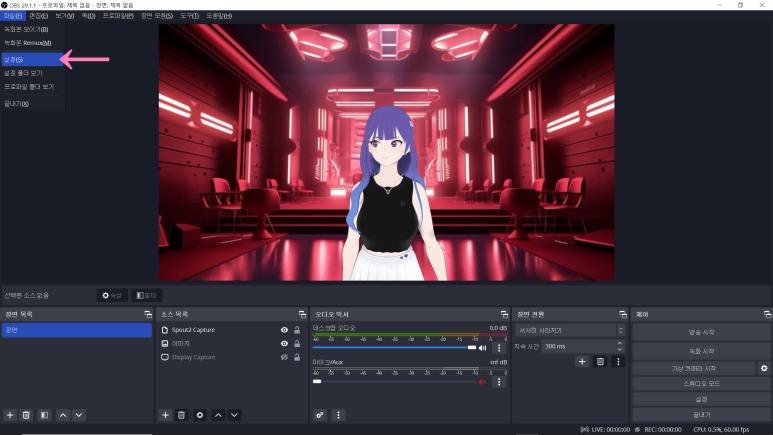
Task: Hide the Spout2 Capture source
Action: click(x=284, y=330)
